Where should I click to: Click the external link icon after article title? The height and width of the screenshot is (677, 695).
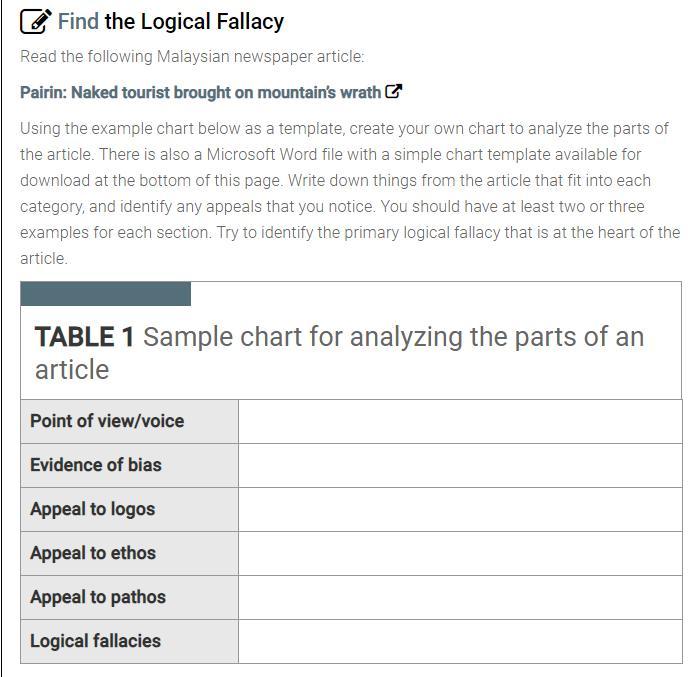click(x=394, y=91)
